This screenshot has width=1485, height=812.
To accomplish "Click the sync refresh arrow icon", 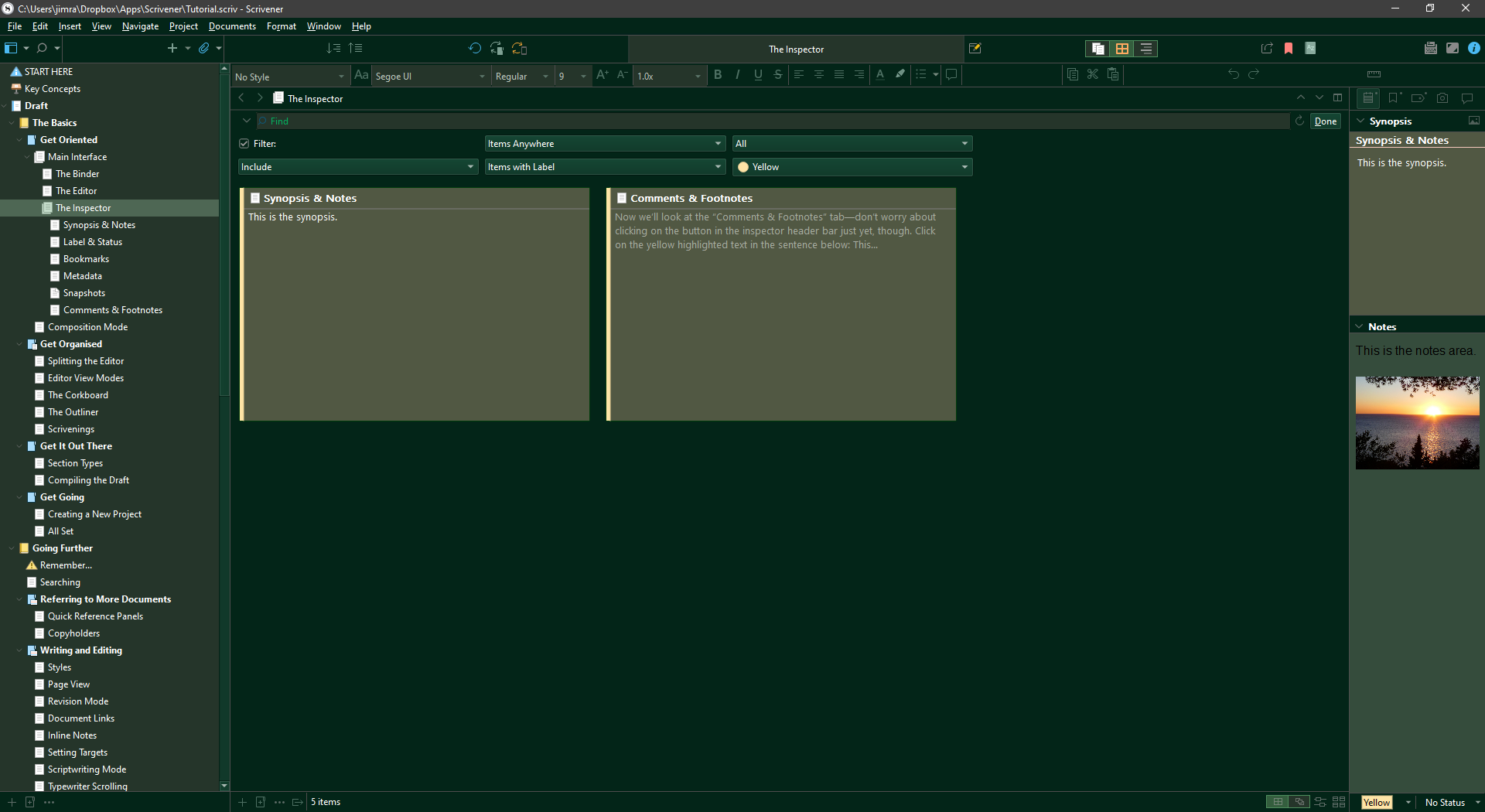I will point(475,48).
